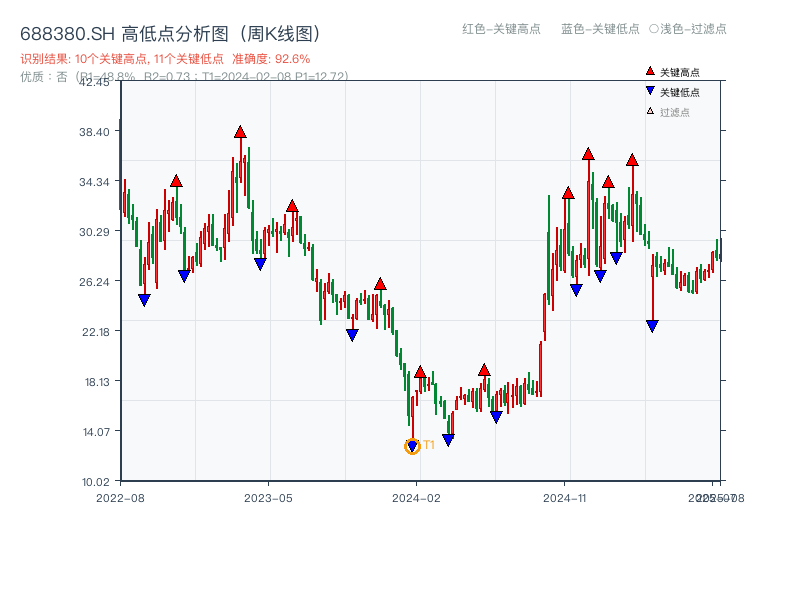Click the red marker above the 18.13 rebound area
This screenshot has height=600, width=800.
pos(484,370)
